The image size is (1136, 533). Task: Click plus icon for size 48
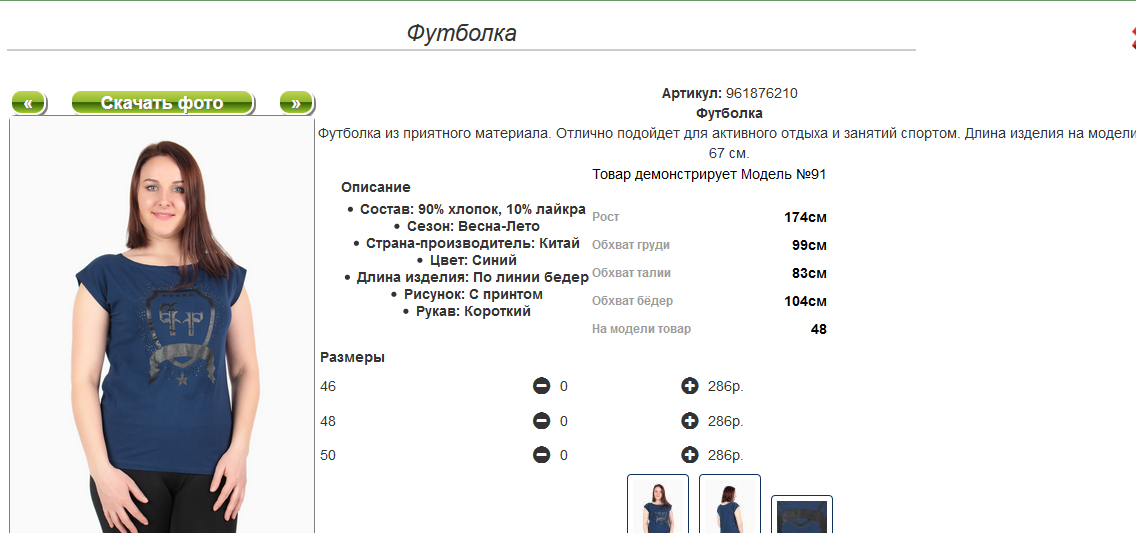[689, 421]
